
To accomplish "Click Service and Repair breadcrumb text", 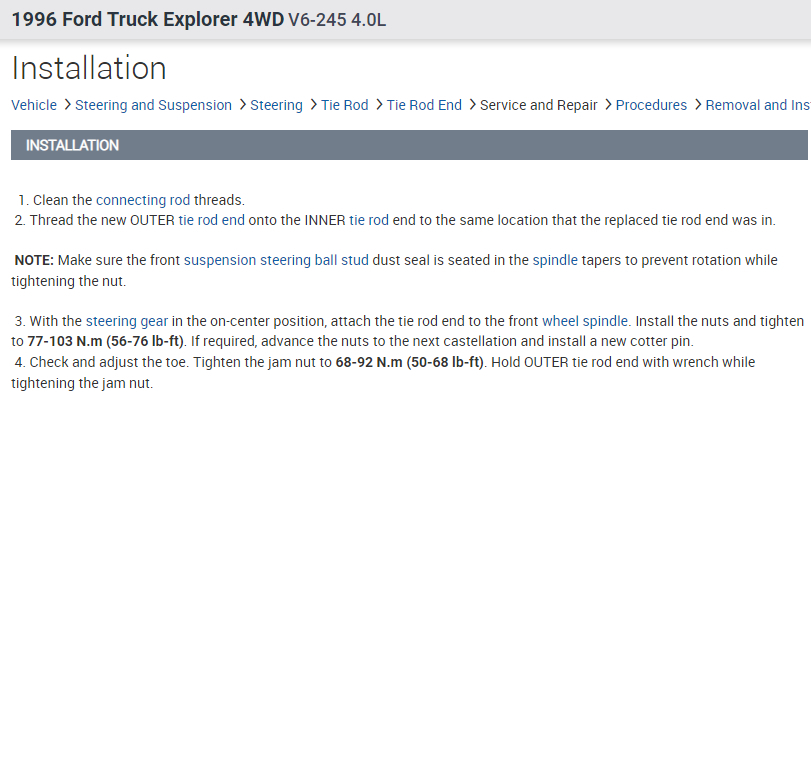I will (x=538, y=105).
